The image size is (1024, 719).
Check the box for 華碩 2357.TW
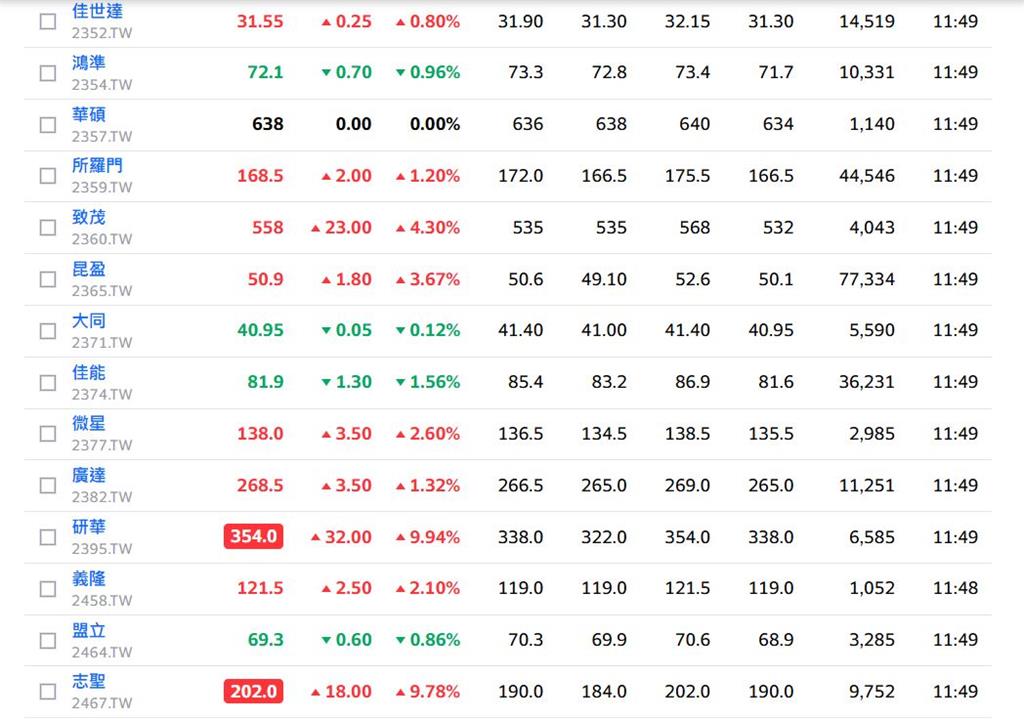click(x=48, y=125)
